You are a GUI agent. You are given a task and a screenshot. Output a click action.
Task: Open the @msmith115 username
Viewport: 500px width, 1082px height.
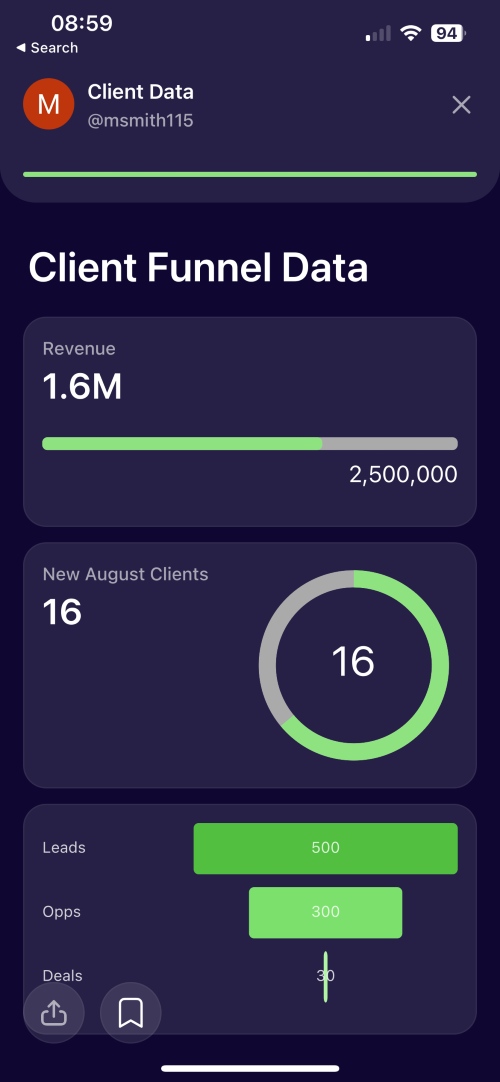[x=140, y=121]
